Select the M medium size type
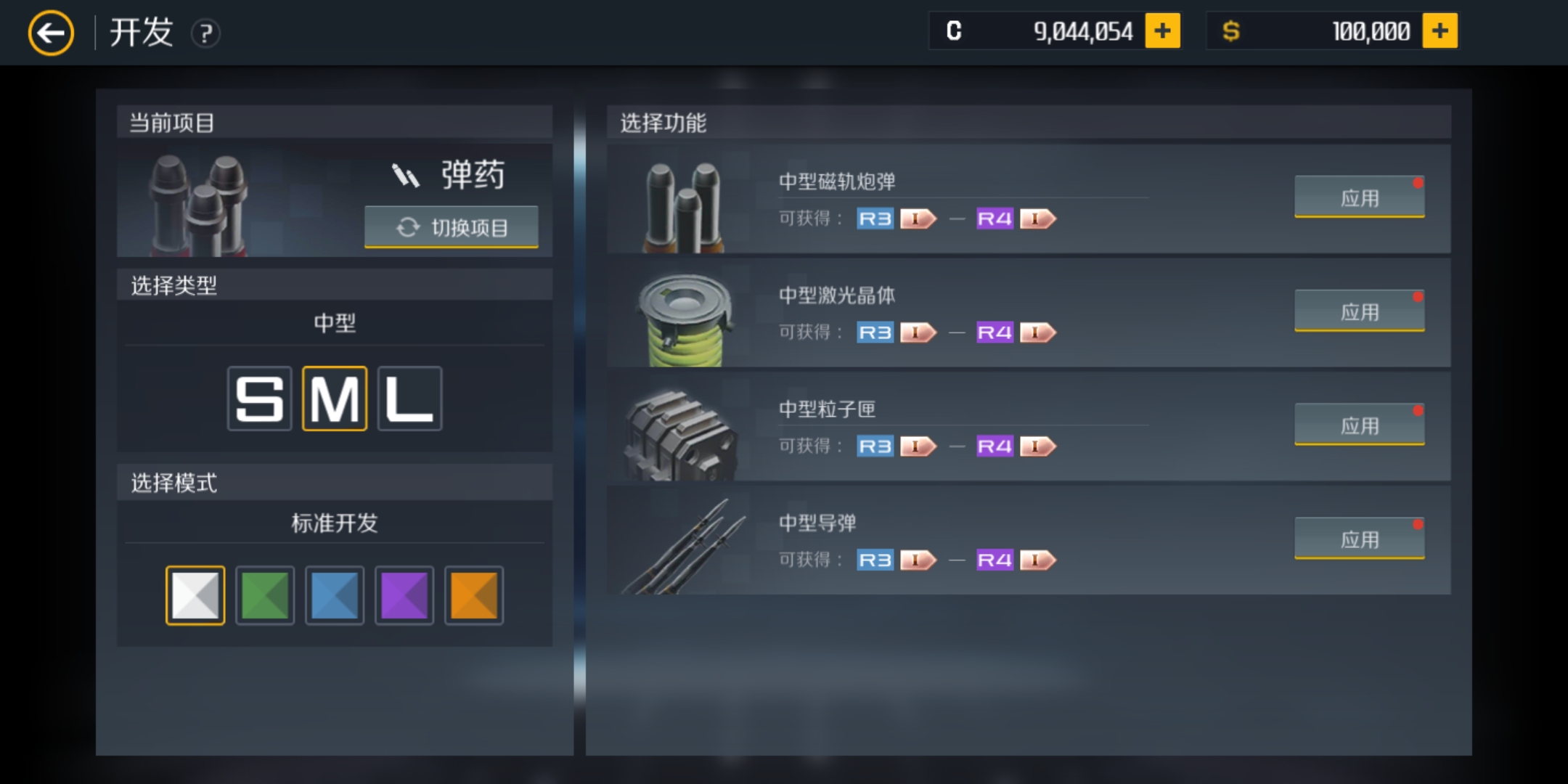This screenshot has width=1568, height=784. pos(335,399)
